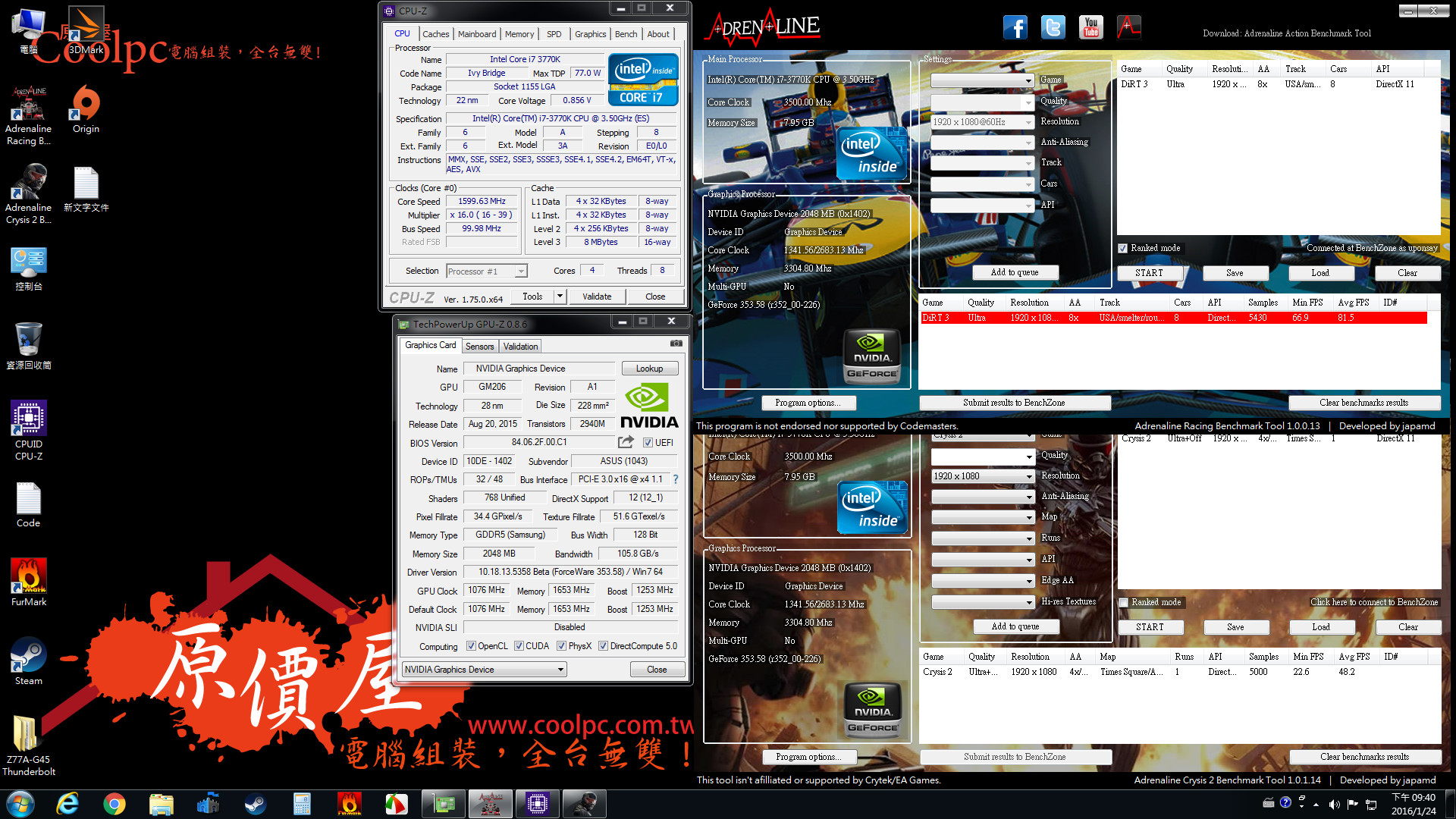Switch to the Bench tab in CPU-Z
The width and height of the screenshot is (1456, 819).
pos(626,34)
